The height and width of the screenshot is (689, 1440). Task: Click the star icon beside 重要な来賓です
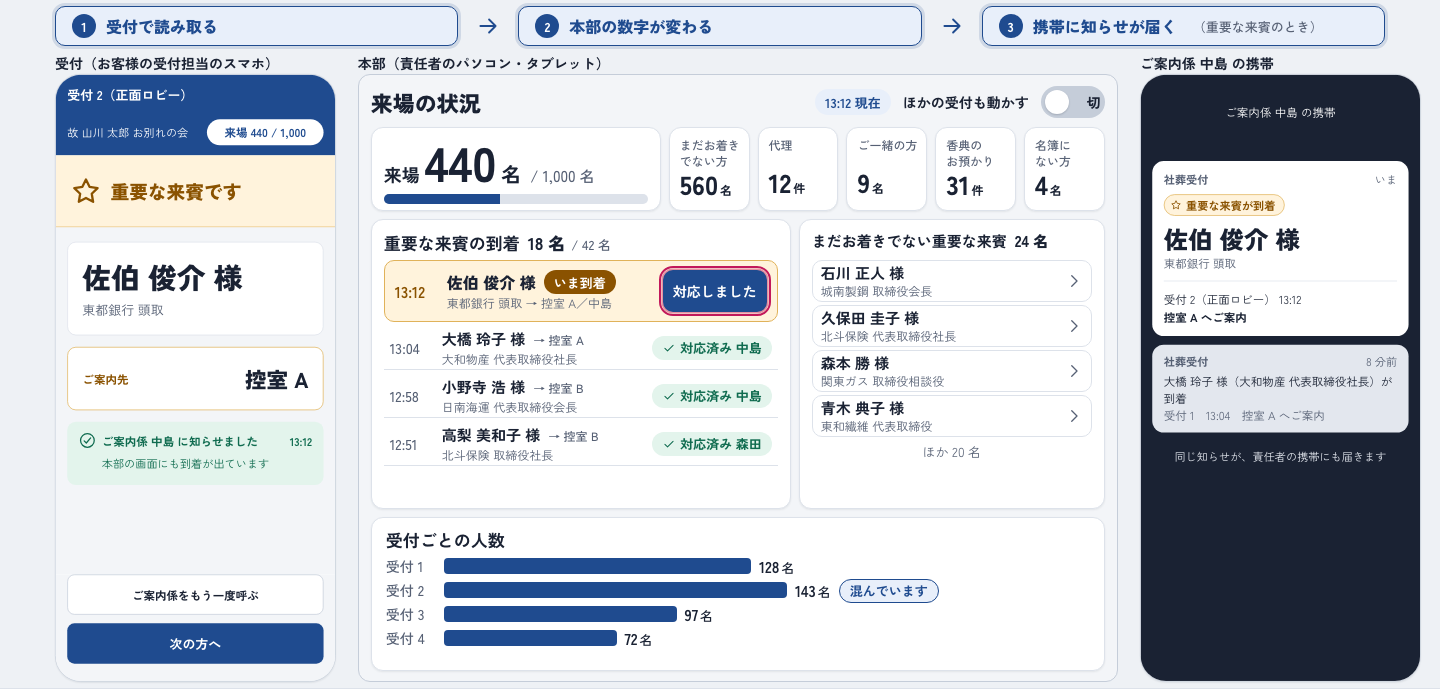(86, 192)
